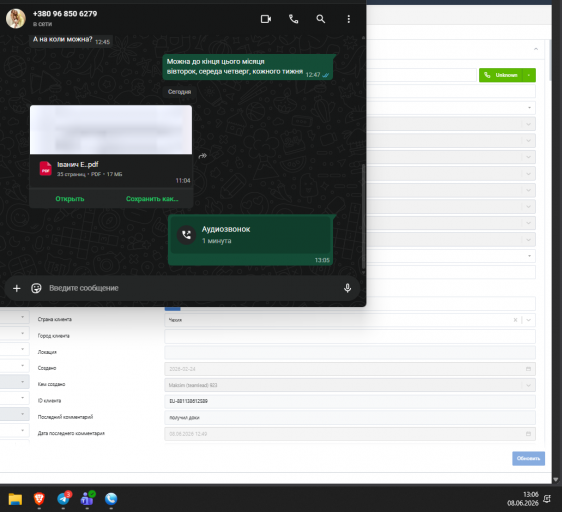Start a video call in WhatsApp header

(x=266, y=19)
